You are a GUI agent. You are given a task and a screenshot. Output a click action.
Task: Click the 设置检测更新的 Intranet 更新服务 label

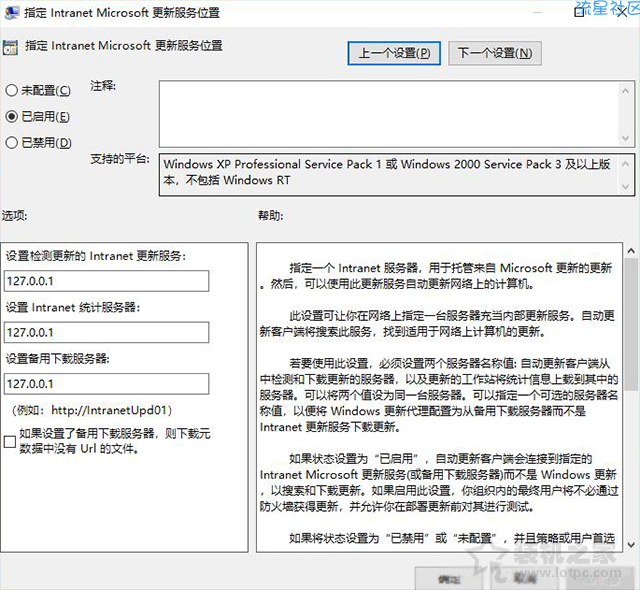(96, 256)
